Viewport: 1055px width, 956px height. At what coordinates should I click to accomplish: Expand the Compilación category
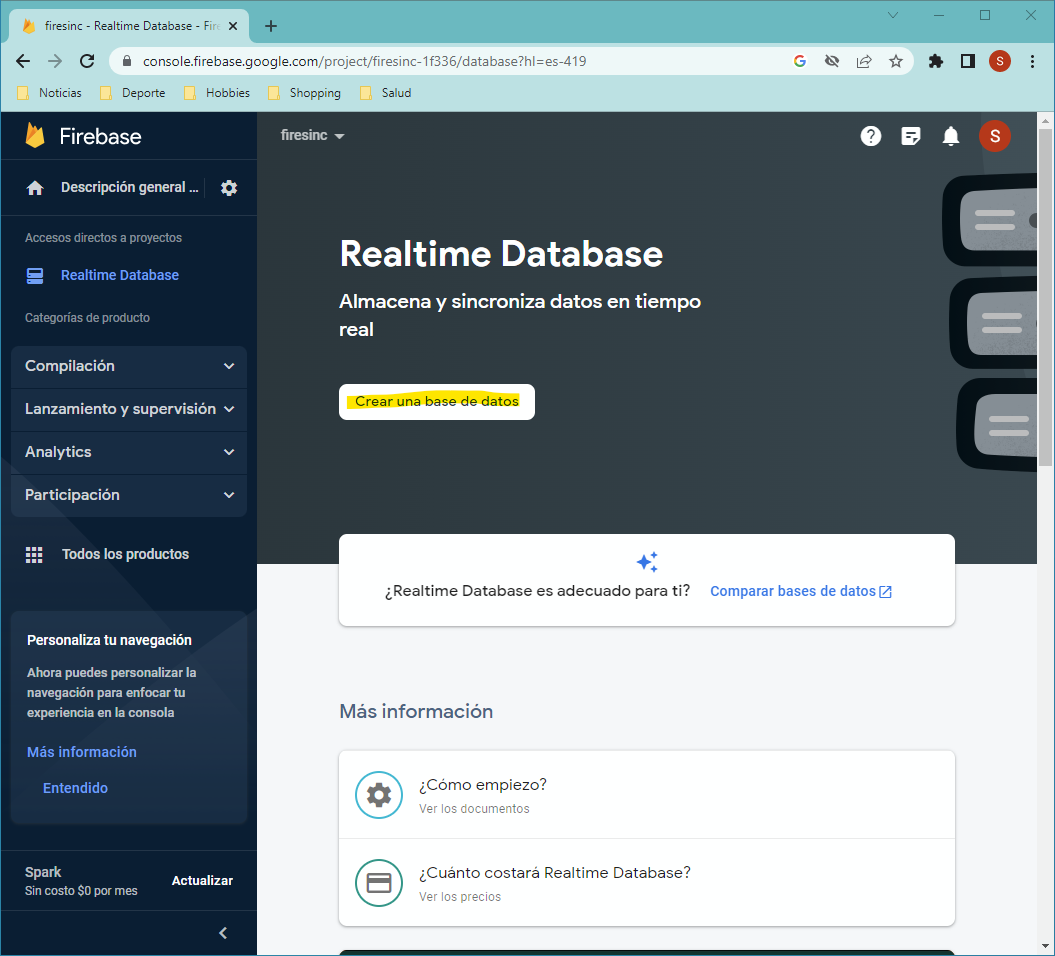(x=129, y=366)
